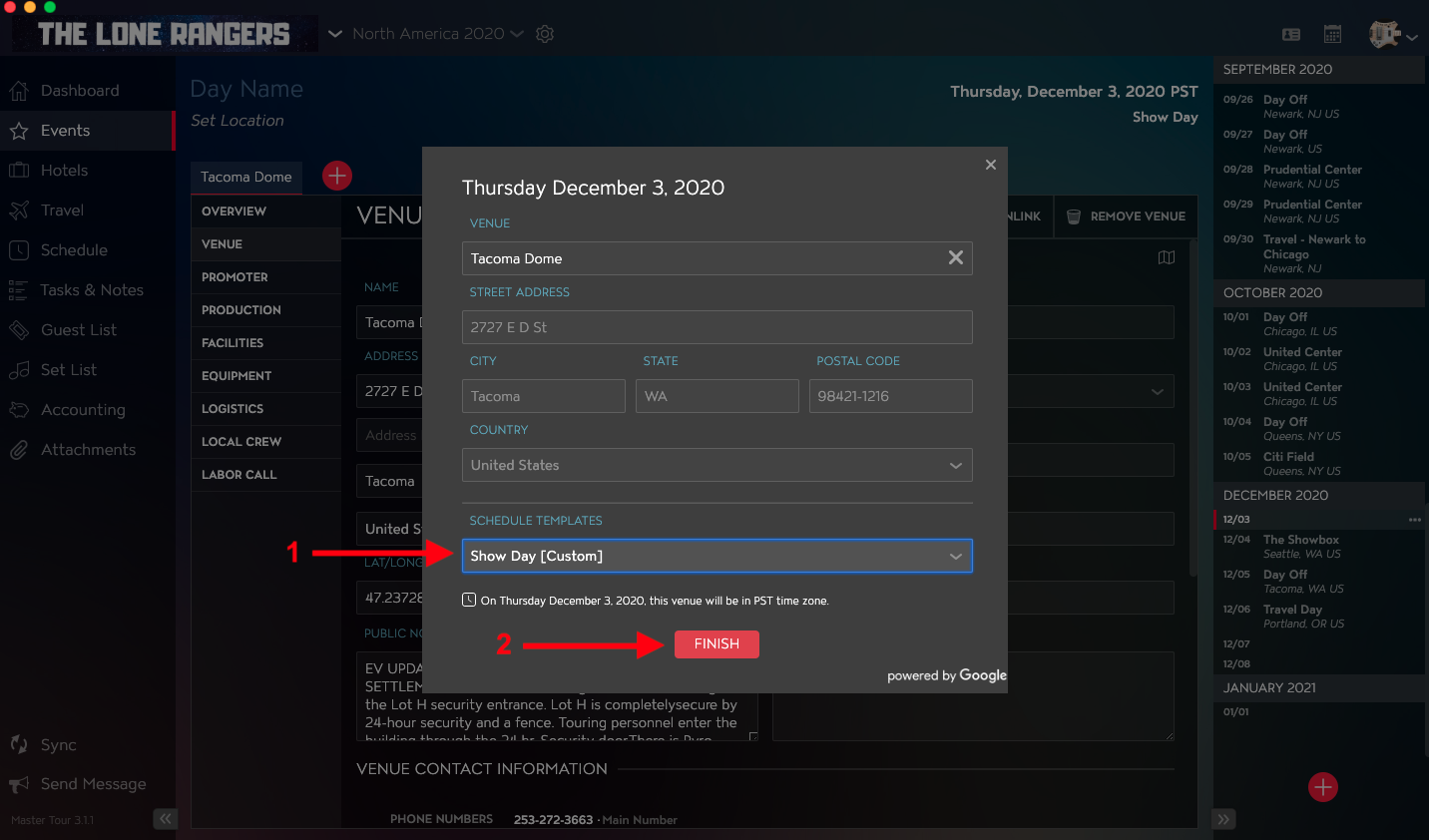Collapse the left sidebar with double-chevron
The width and height of the screenshot is (1429, 840).
(165, 819)
